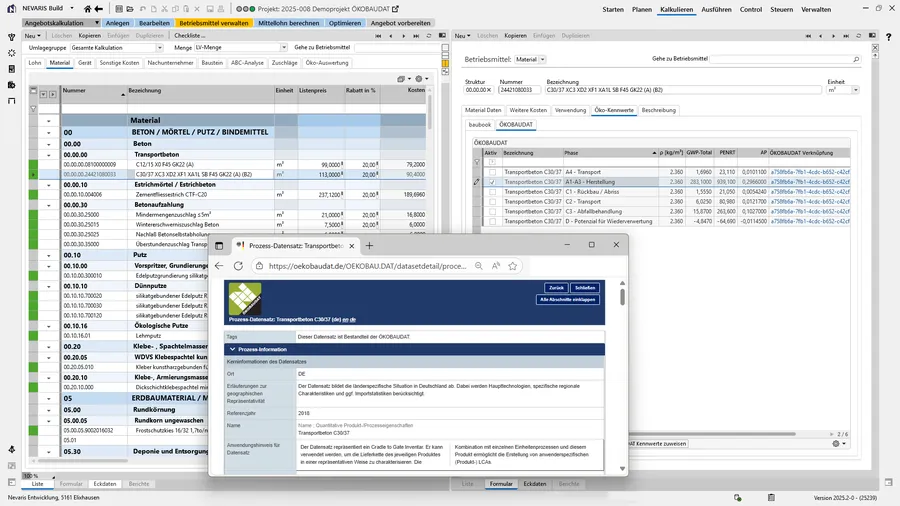The width and height of the screenshot is (900, 506).
Task: Click browser reload icon in Prozess-Datensatz window
Action: [x=238, y=266]
